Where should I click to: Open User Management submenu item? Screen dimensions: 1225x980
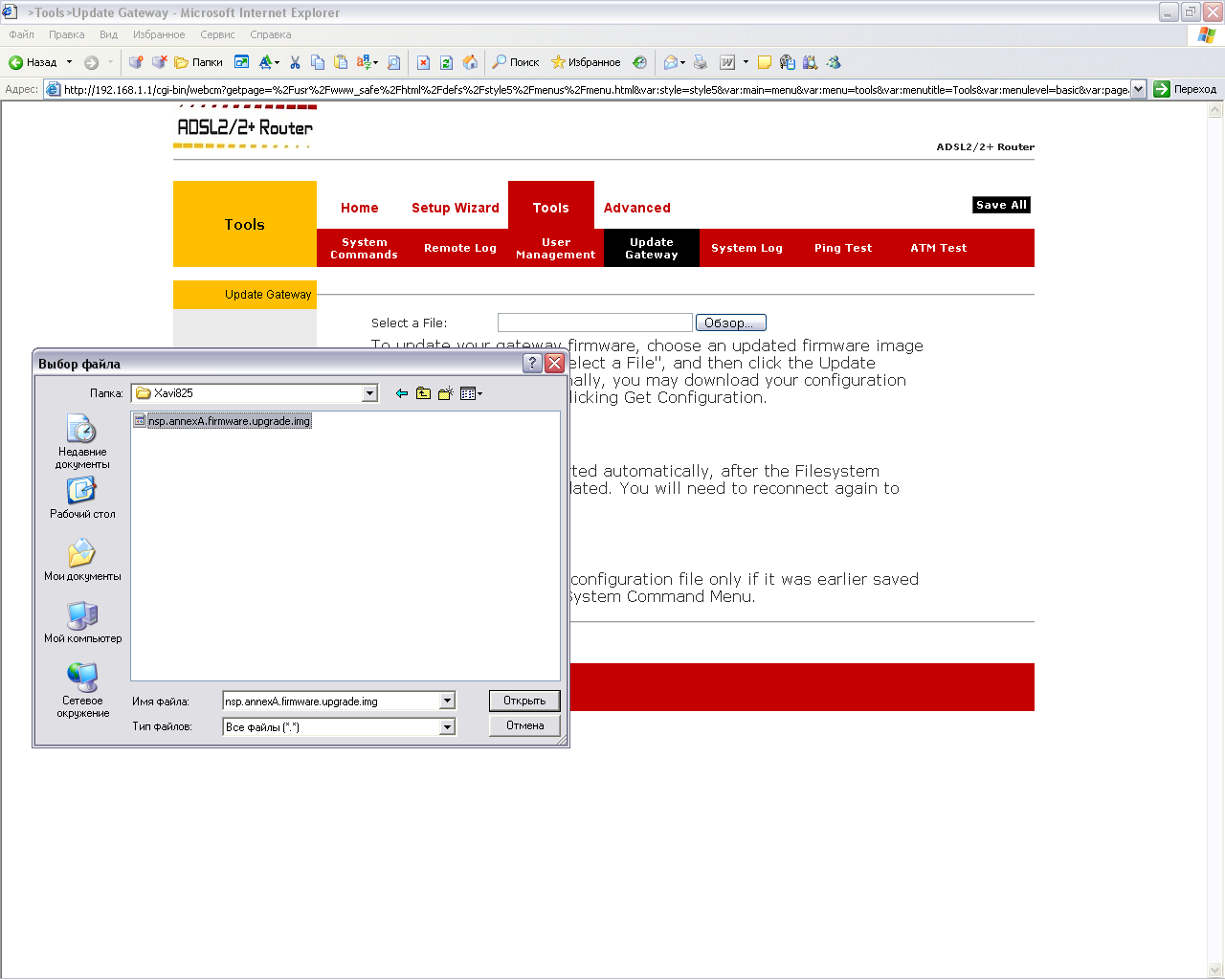[556, 248]
